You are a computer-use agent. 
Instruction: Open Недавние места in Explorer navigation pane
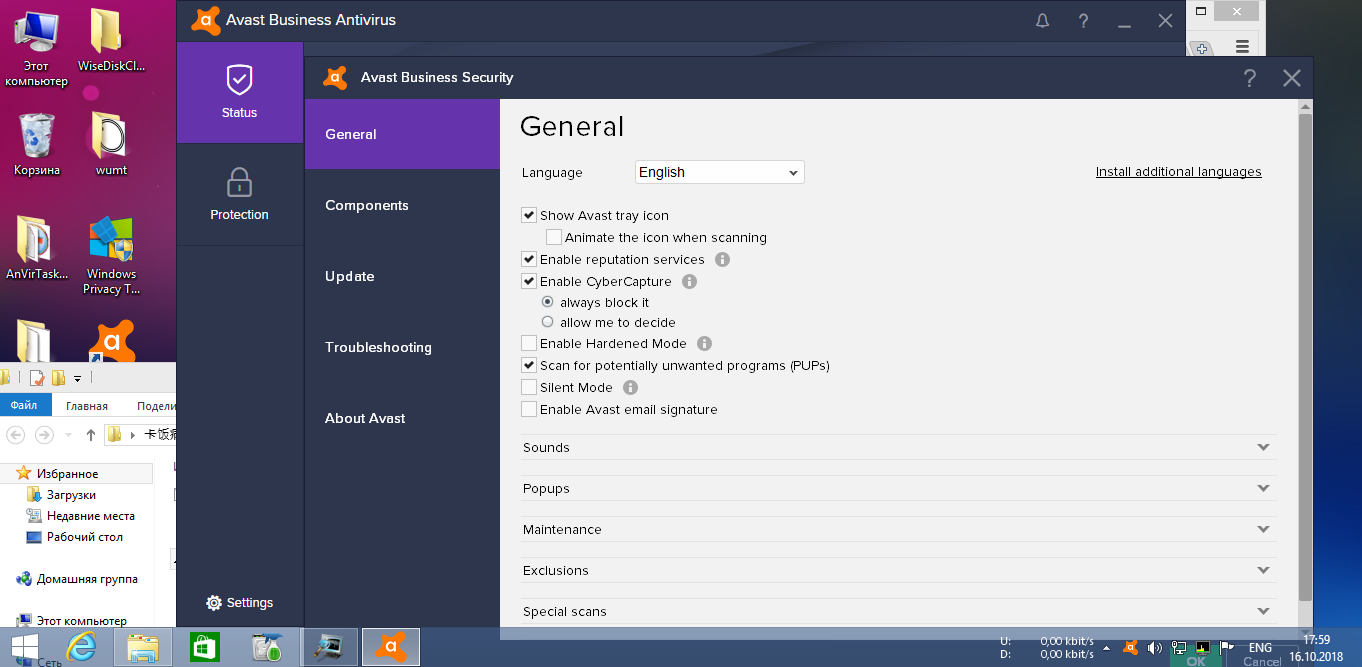pos(90,516)
